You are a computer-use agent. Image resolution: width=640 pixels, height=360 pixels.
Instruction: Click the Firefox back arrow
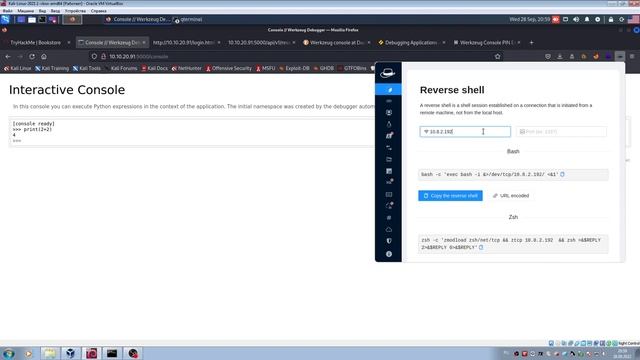(x=8, y=56)
